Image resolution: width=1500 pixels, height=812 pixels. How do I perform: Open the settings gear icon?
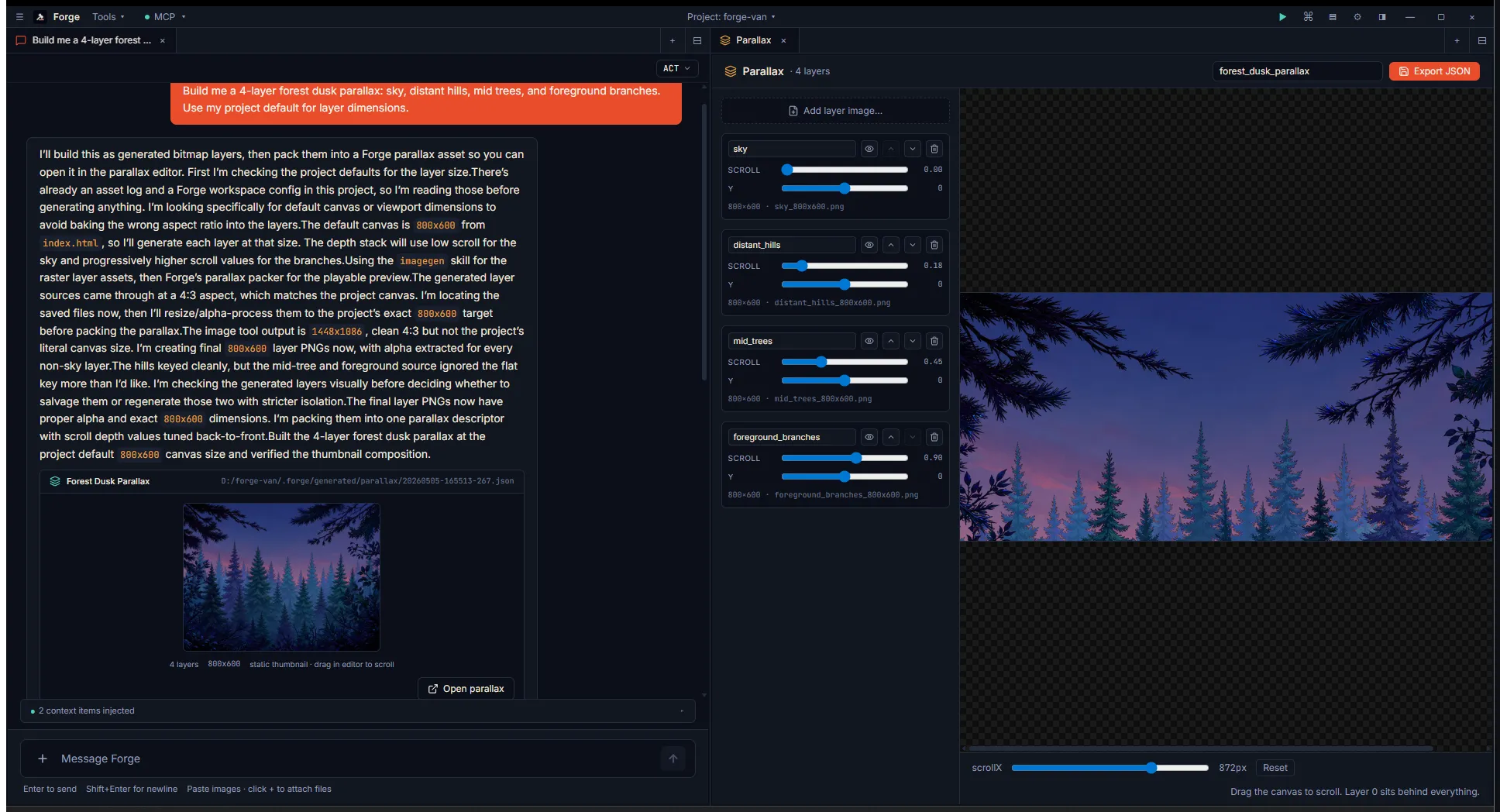(1357, 17)
